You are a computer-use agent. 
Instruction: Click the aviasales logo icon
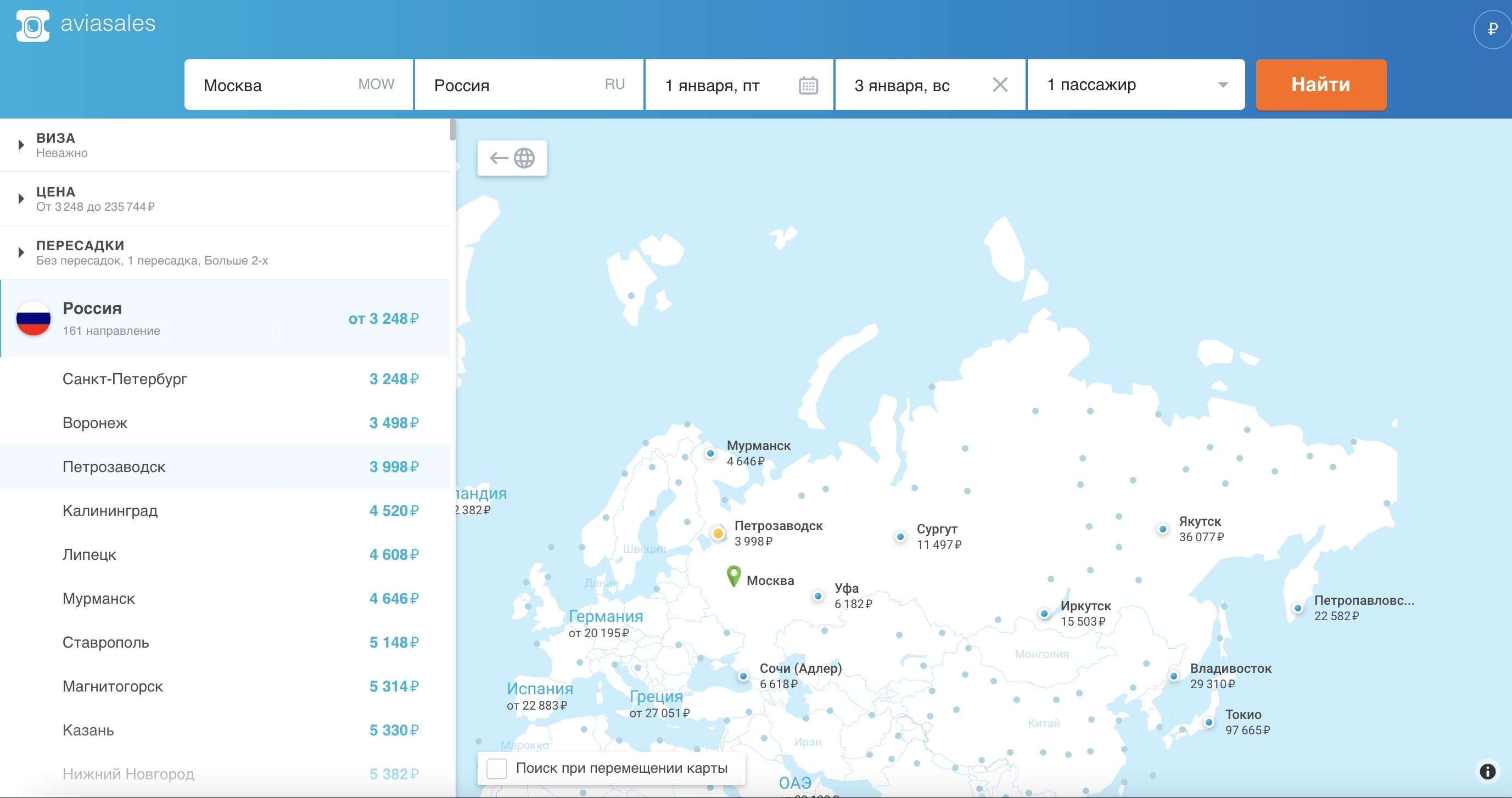point(33,25)
